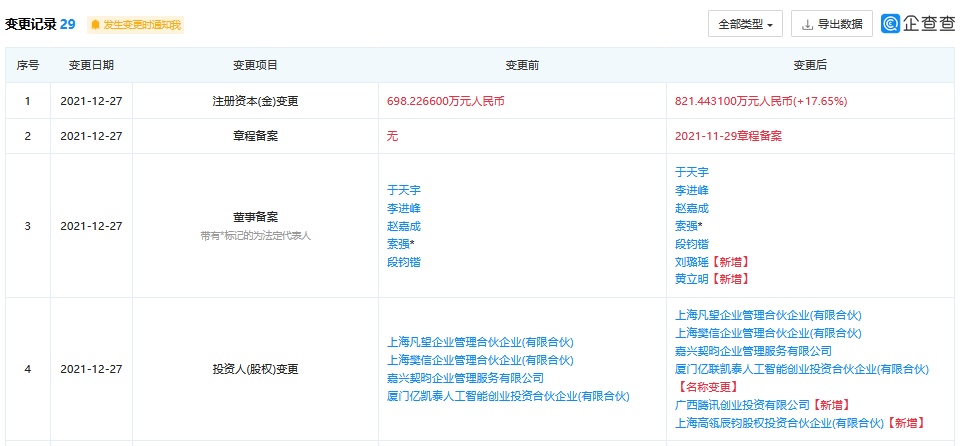Click 于天宇 in the 变更前 column
This screenshot has width=961, height=446.
click(x=404, y=189)
